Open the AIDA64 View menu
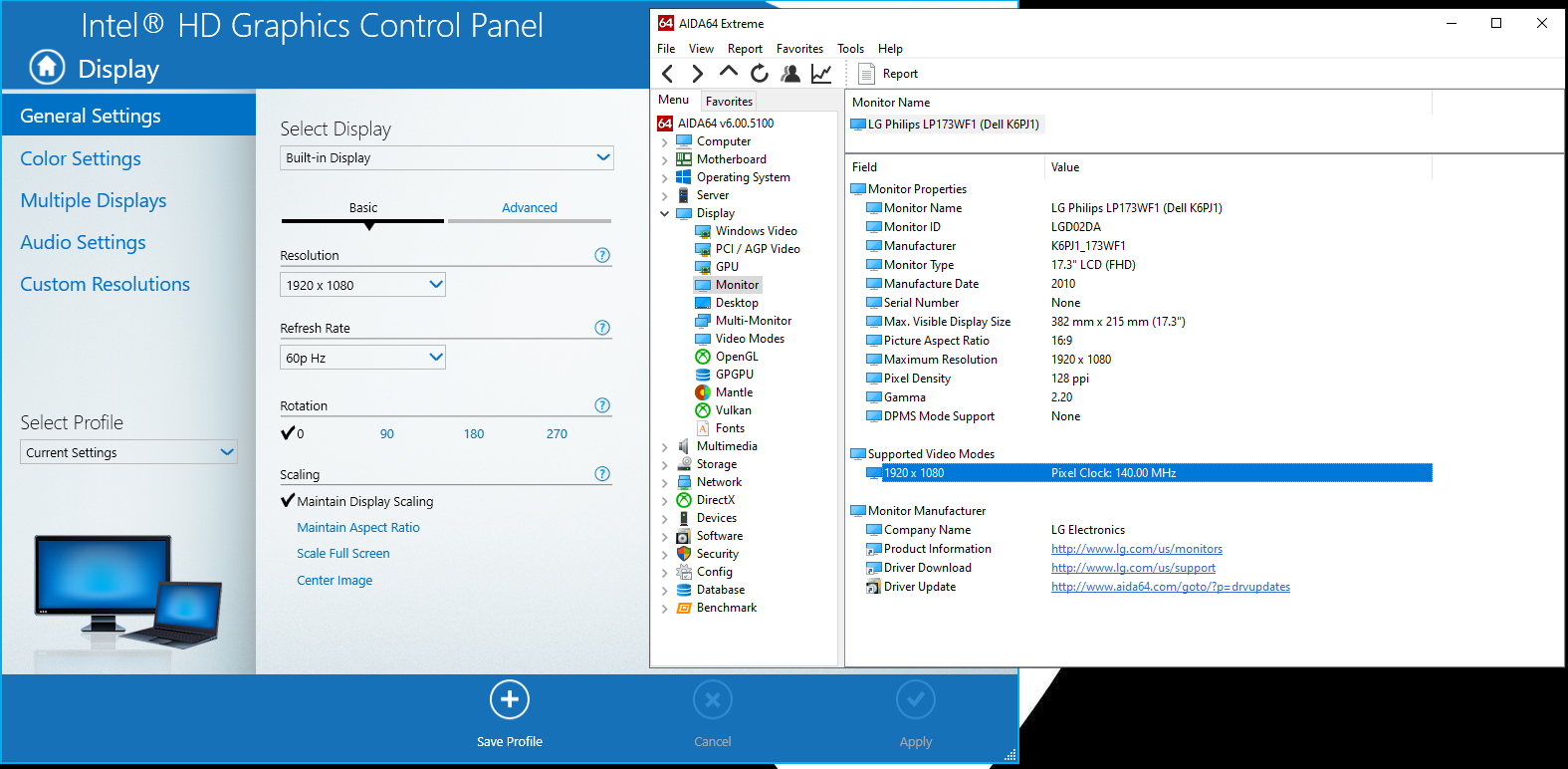1568x769 pixels. pyautogui.click(x=701, y=49)
